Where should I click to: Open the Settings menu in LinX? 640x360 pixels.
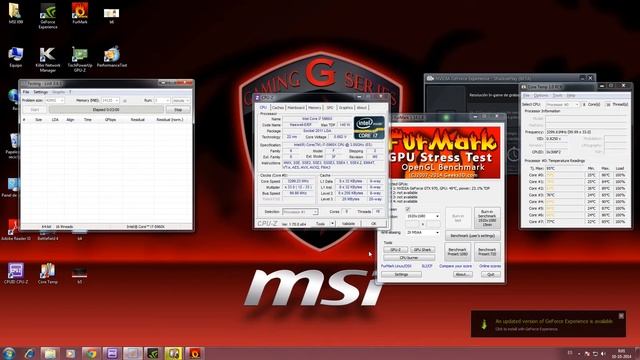pos(40,92)
